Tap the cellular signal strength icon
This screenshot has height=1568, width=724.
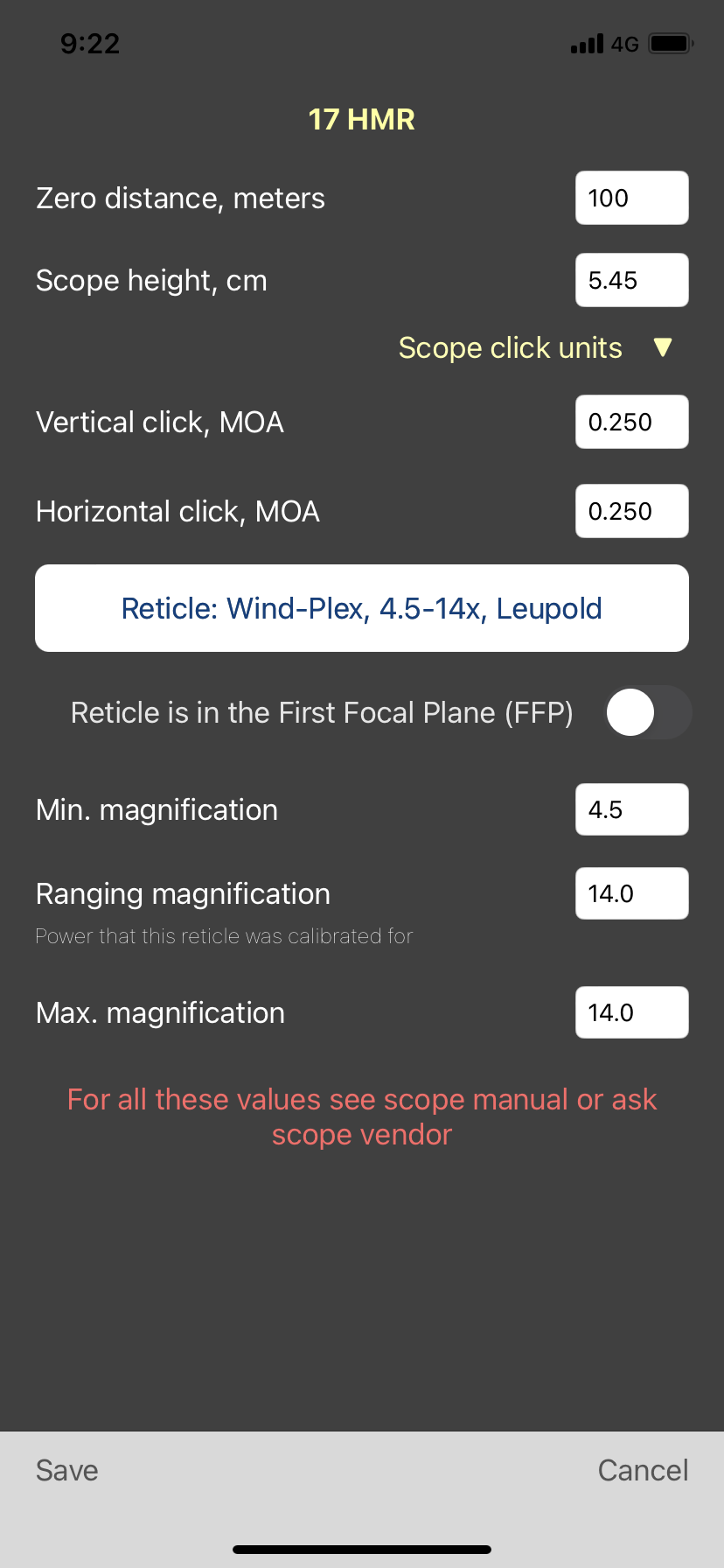587,44
